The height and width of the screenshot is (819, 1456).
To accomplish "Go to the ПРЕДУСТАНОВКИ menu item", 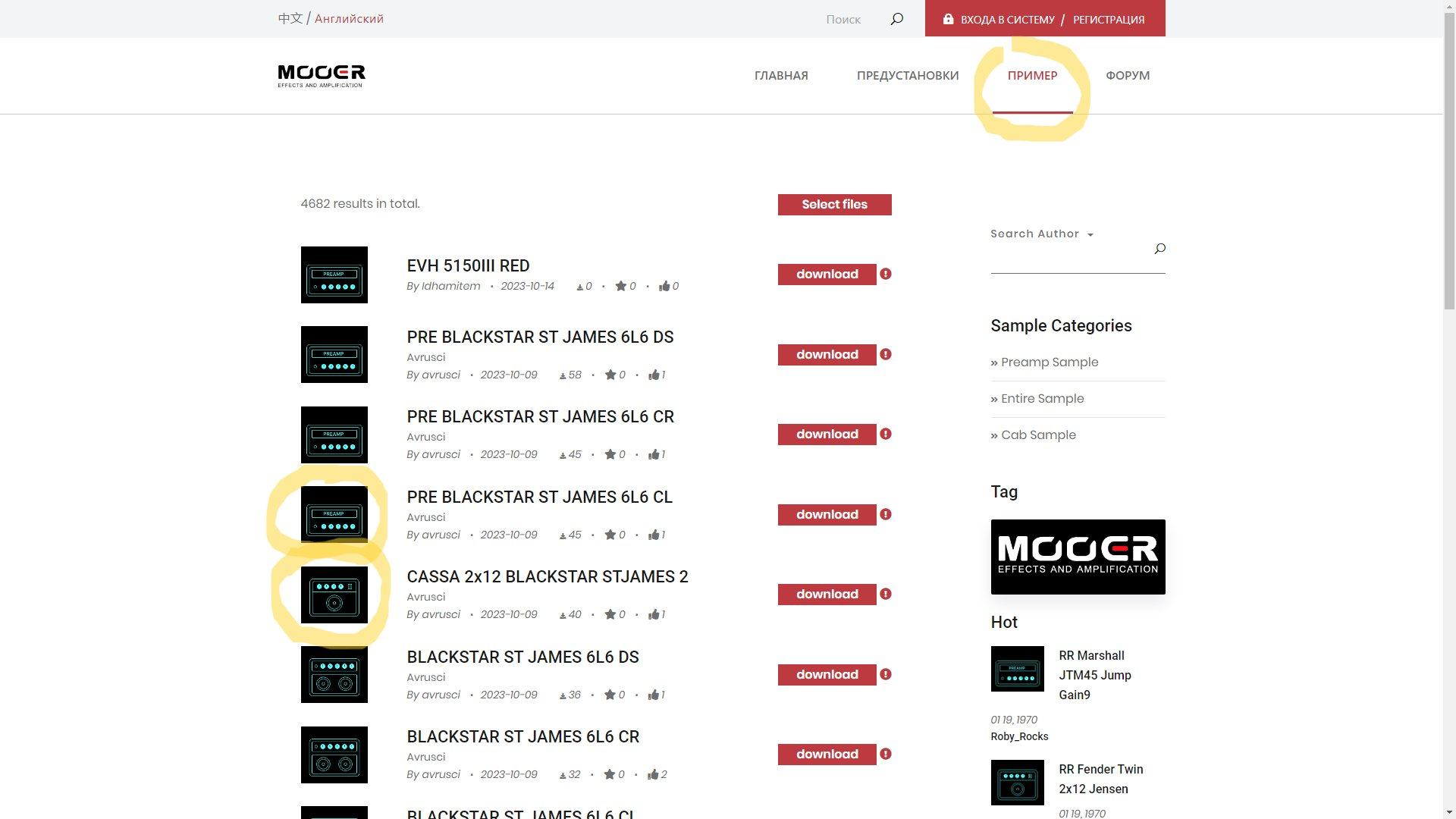I will pos(908,75).
